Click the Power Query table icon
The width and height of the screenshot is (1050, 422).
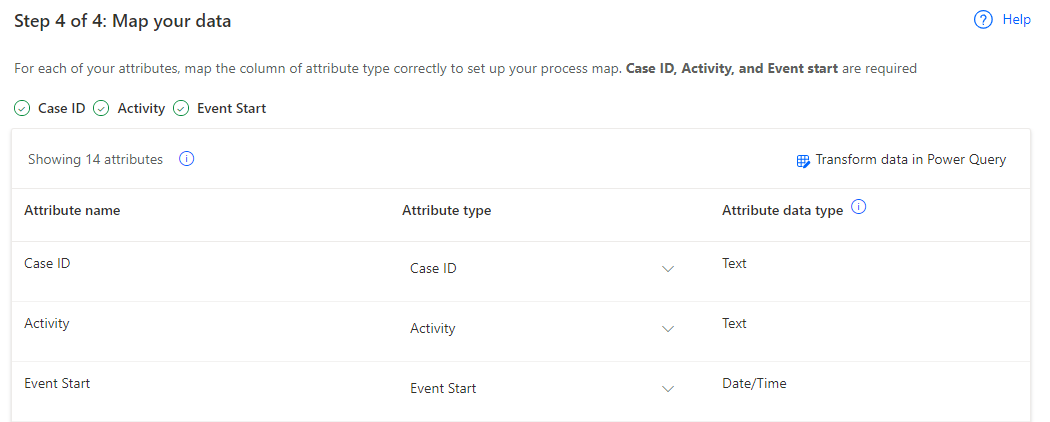[803, 160]
